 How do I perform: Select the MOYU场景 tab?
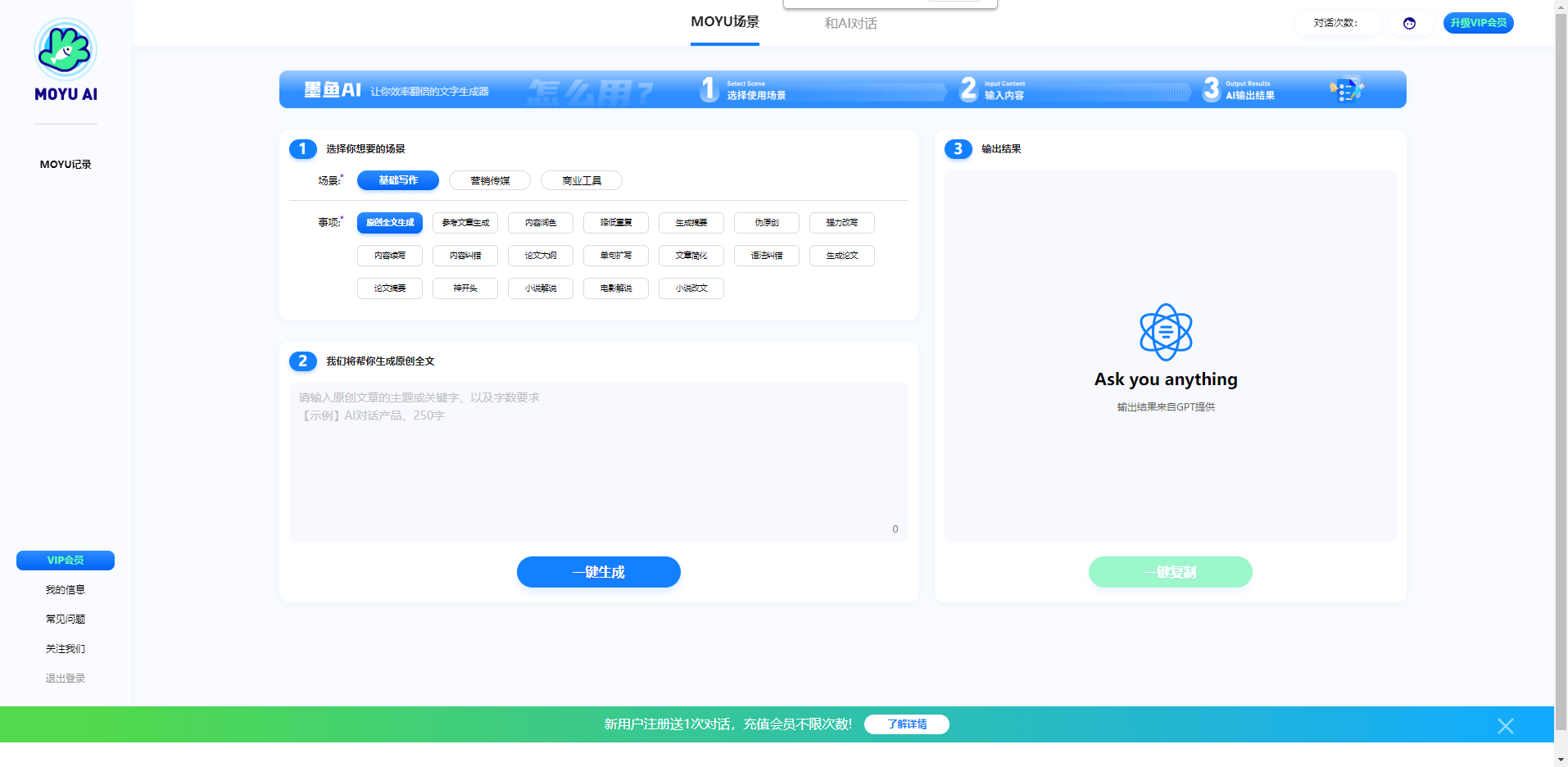pos(724,22)
